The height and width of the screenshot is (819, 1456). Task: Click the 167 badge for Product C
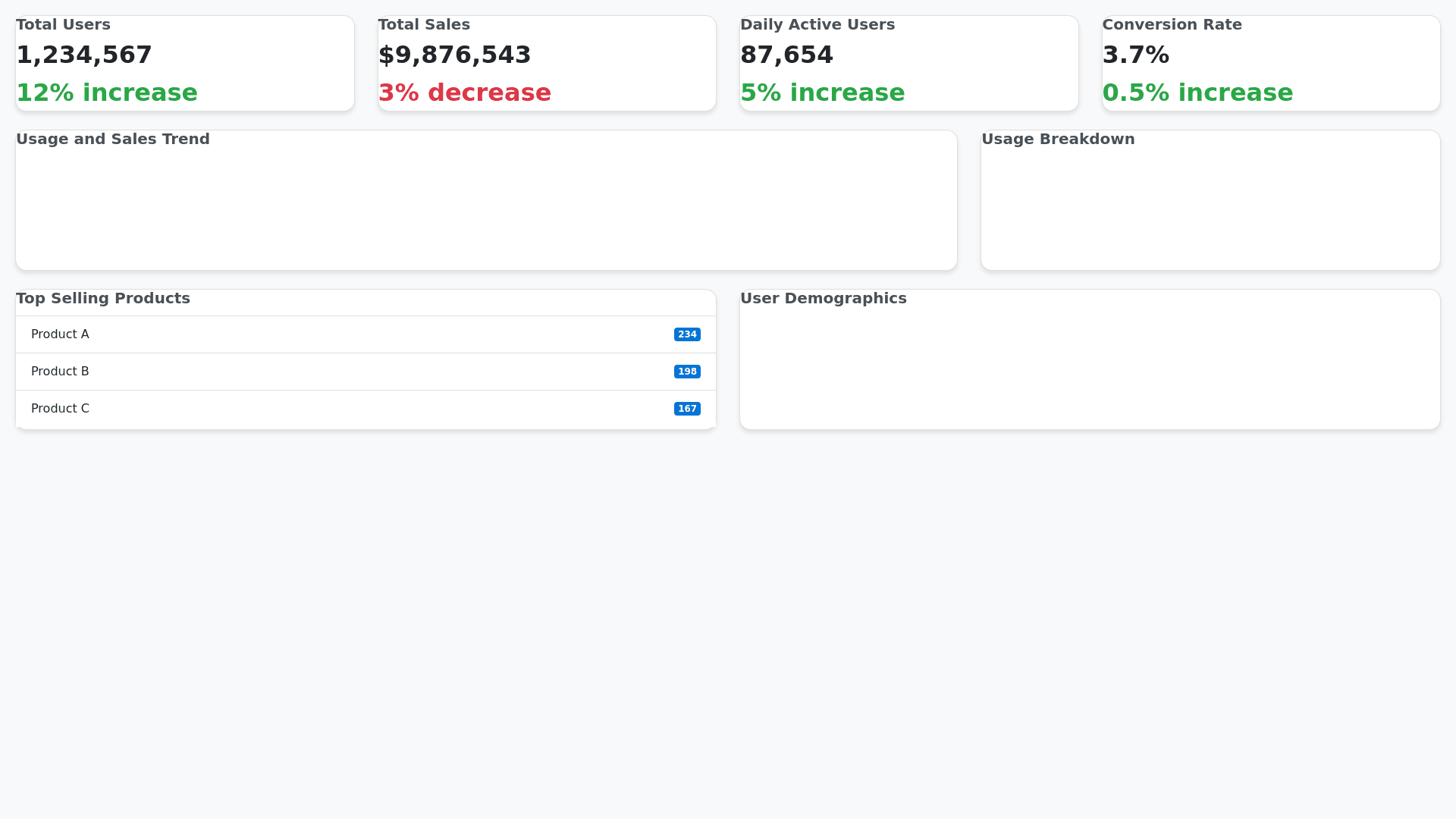[687, 409]
